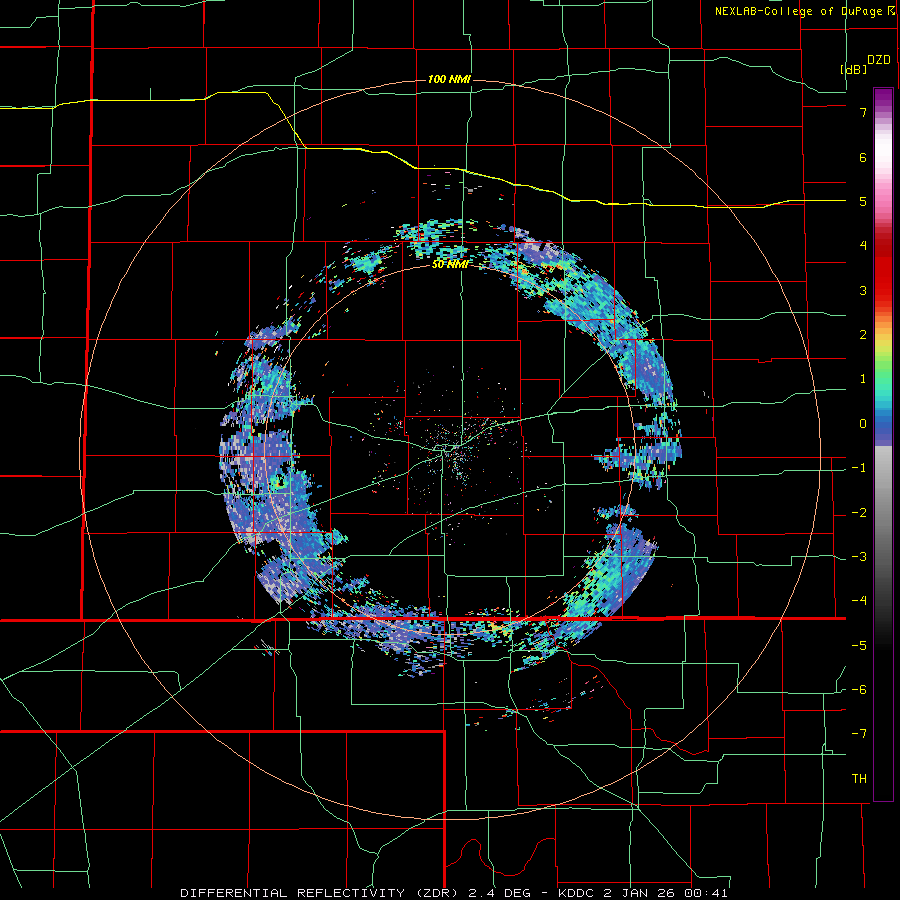Screen dimensions: 900x900
Task: Click the -7 scale label
Action: 859,734
